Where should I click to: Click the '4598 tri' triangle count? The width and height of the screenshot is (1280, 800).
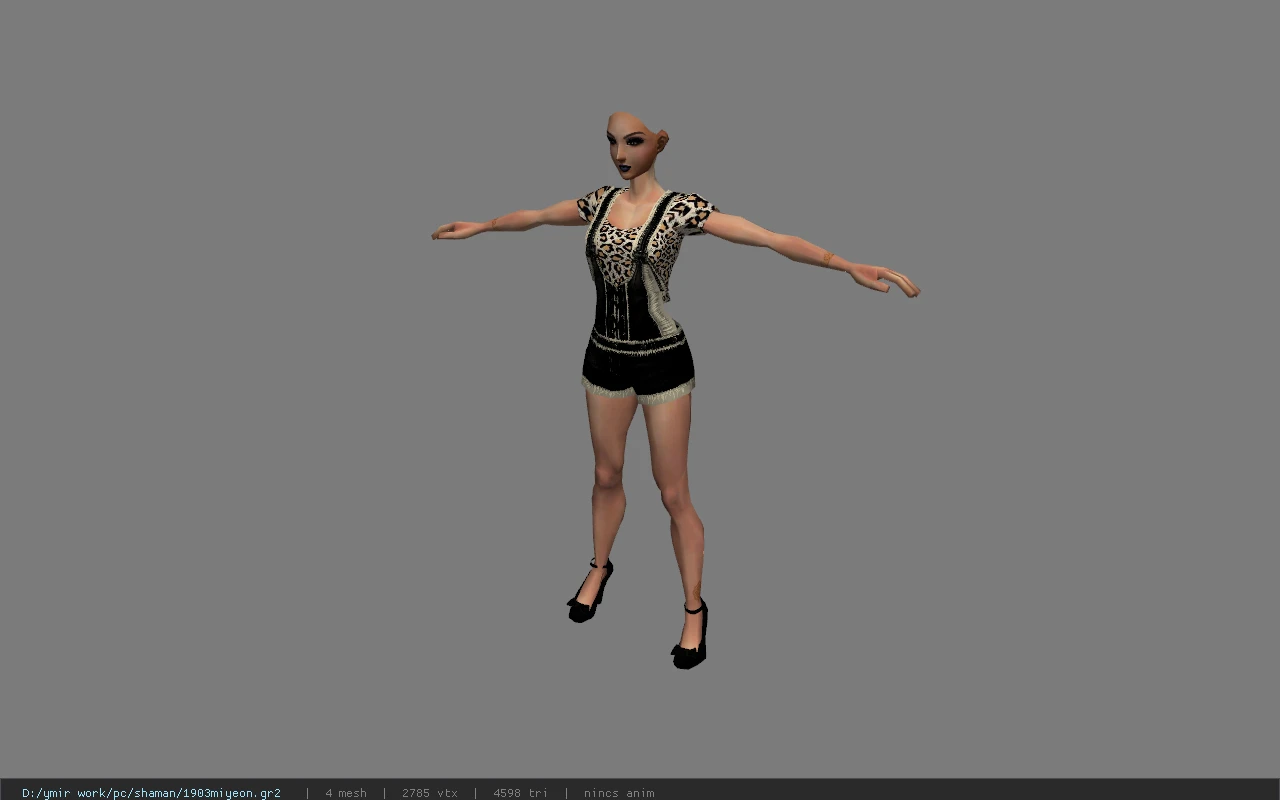coord(520,793)
